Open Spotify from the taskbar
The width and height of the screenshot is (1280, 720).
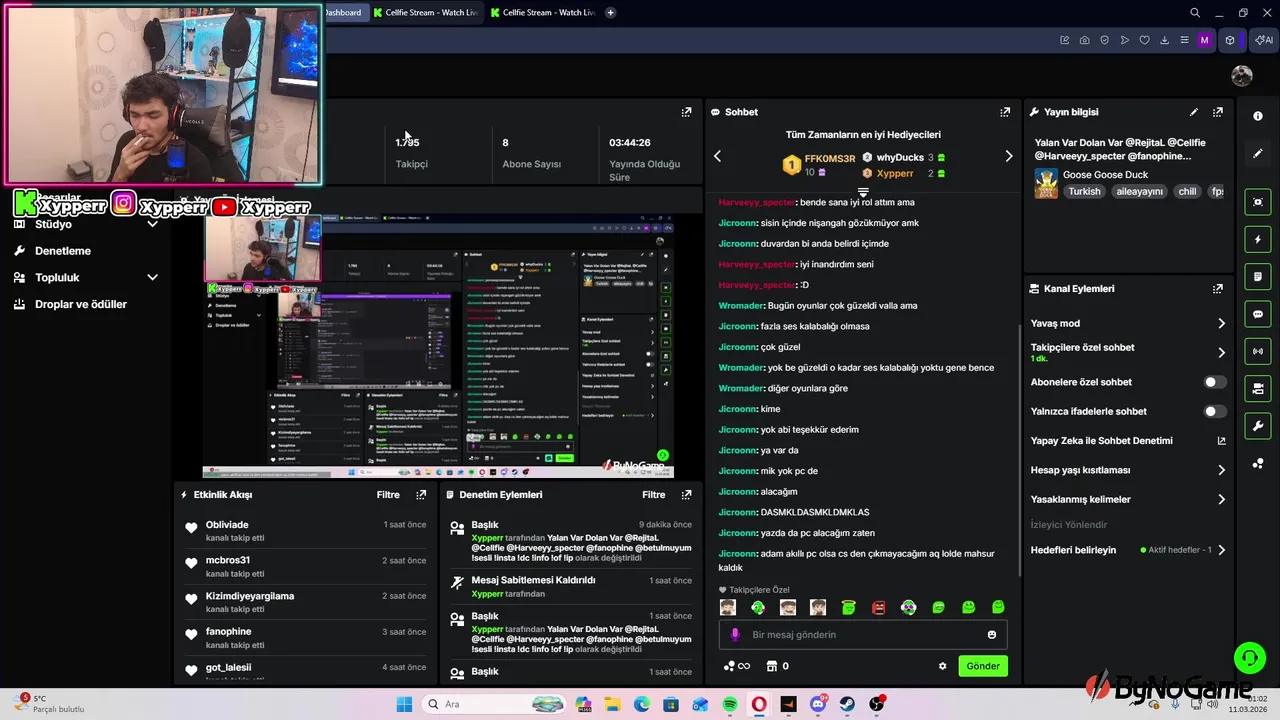point(729,704)
